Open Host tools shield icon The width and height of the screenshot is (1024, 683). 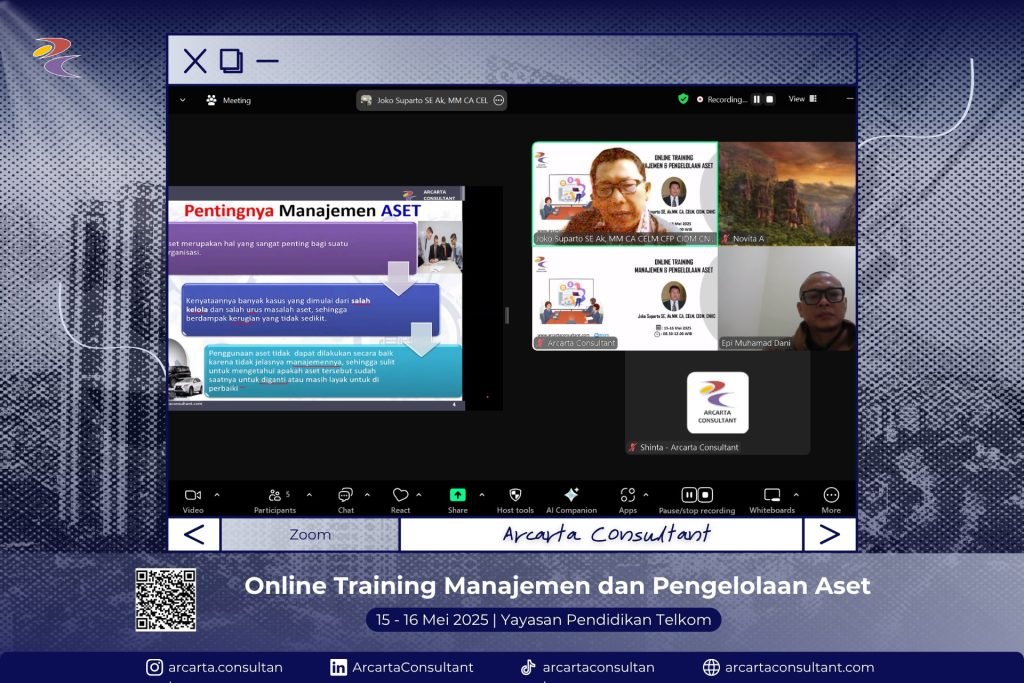(x=515, y=499)
